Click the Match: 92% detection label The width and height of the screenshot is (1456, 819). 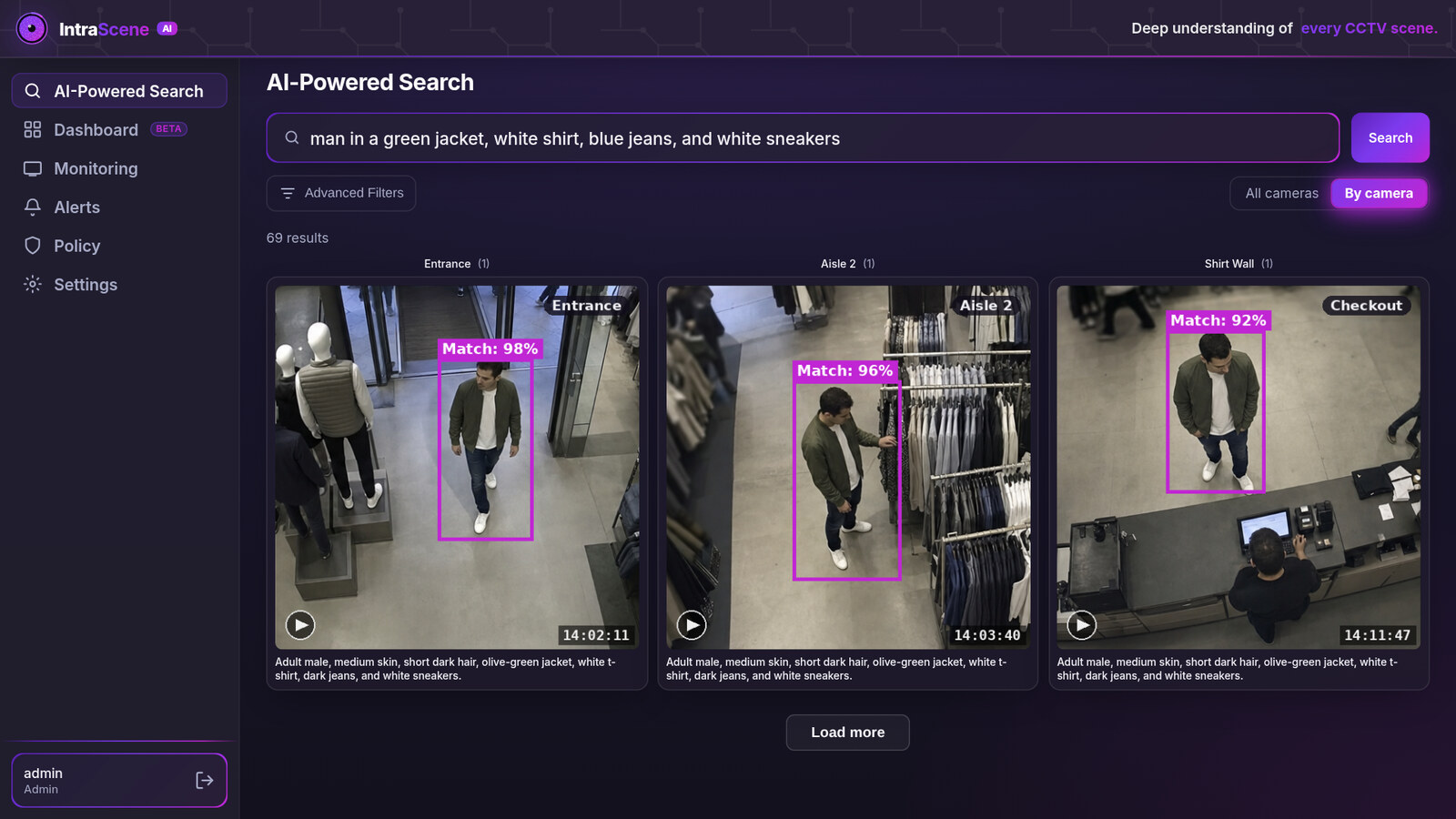click(1218, 320)
